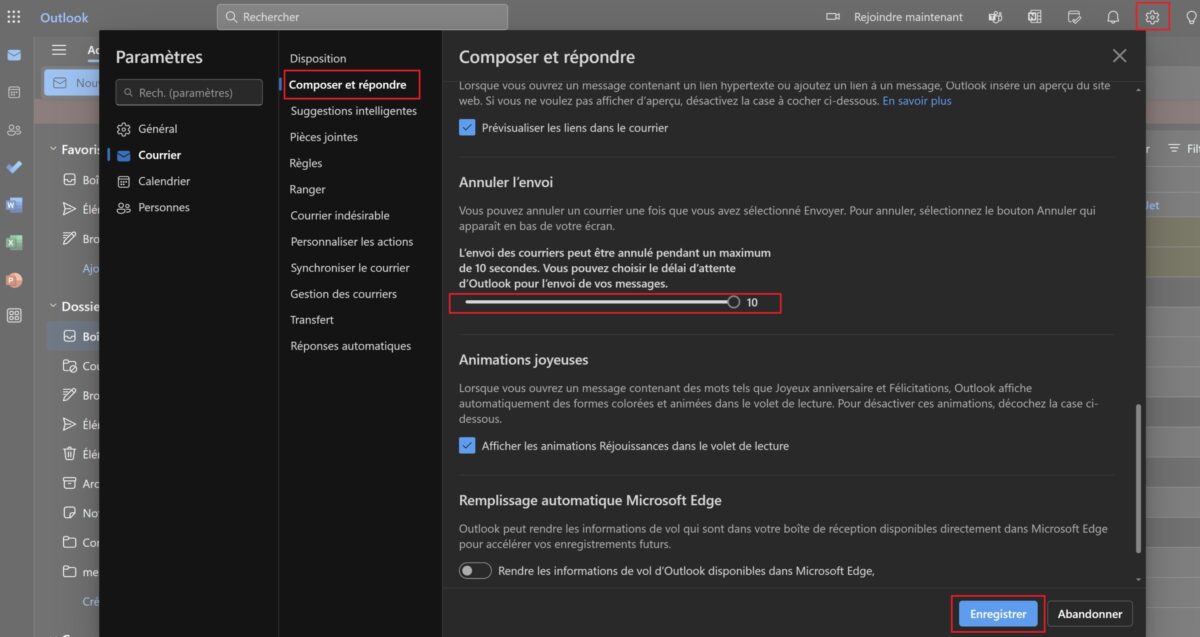Viewport: 1200px width, 637px height.
Task: Toggle flight info for Microsoft Edge switch
Action: (x=475, y=571)
